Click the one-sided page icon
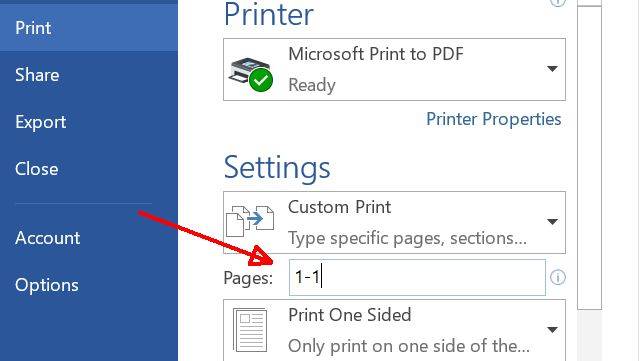This screenshot has width=640, height=361. click(x=250, y=330)
